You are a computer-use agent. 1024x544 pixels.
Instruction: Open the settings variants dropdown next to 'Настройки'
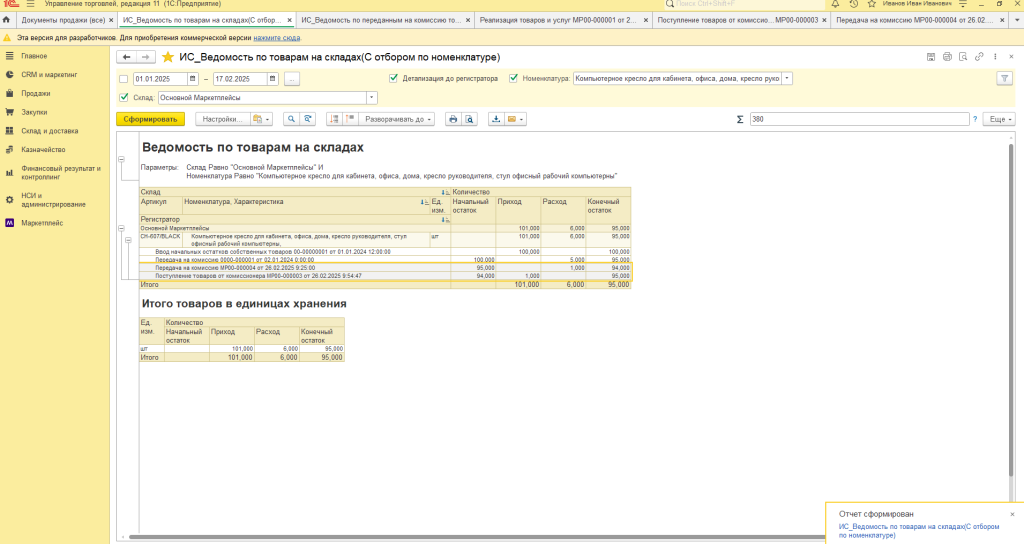[261, 120]
